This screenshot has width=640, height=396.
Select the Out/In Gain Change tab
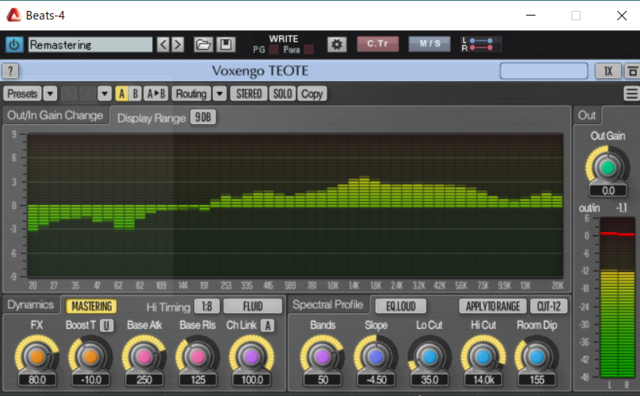(55, 116)
